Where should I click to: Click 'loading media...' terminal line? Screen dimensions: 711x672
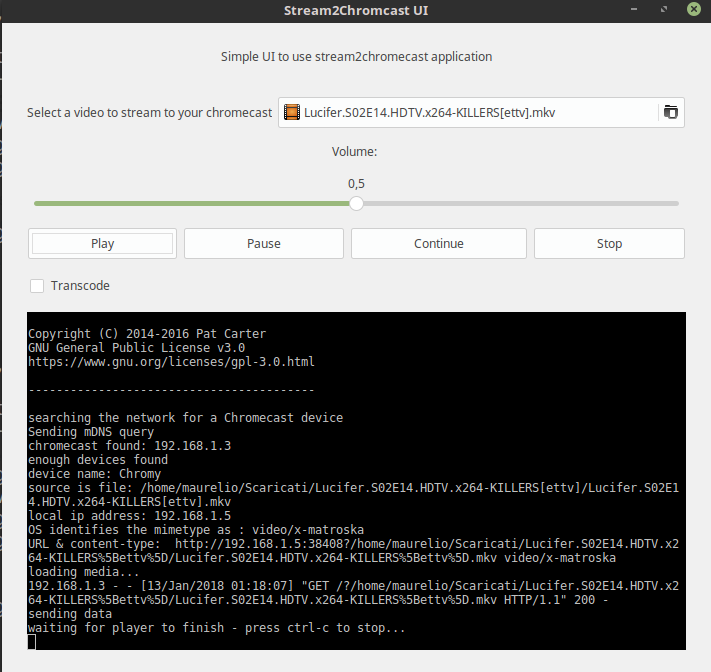(x=83, y=572)
